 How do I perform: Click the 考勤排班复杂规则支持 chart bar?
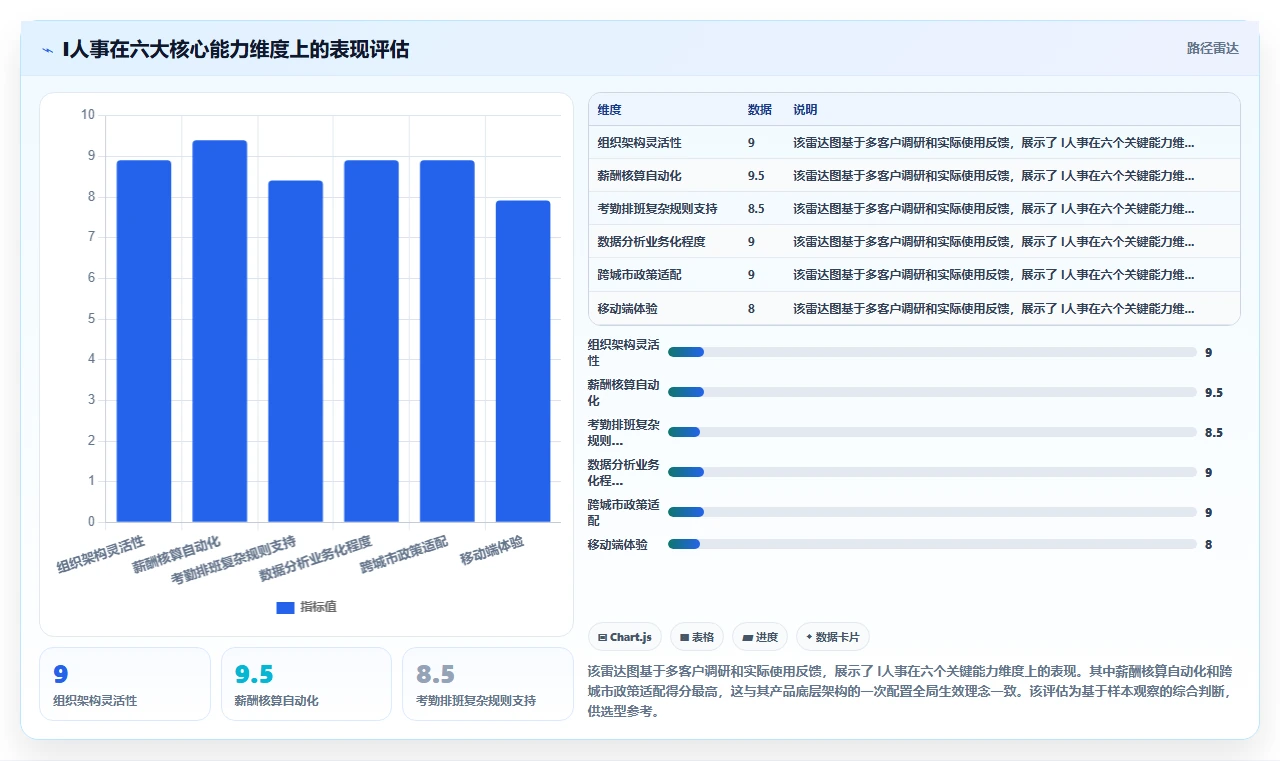tap(296, 351)
